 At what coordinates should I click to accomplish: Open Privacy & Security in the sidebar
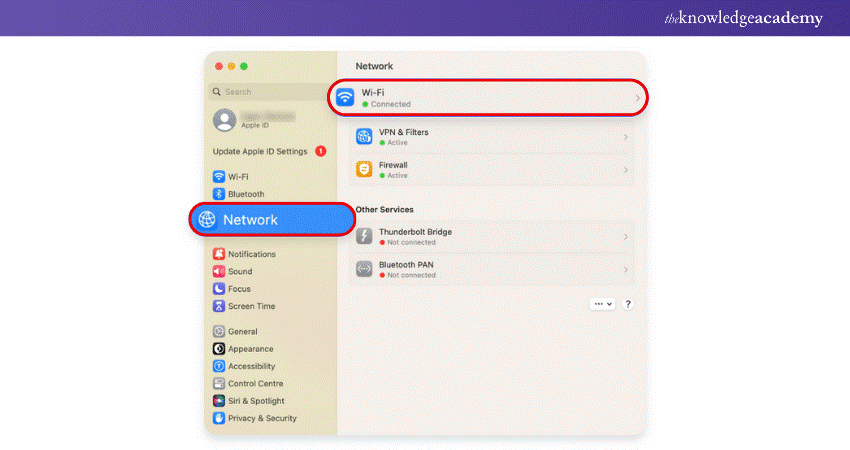pos(260,418)
